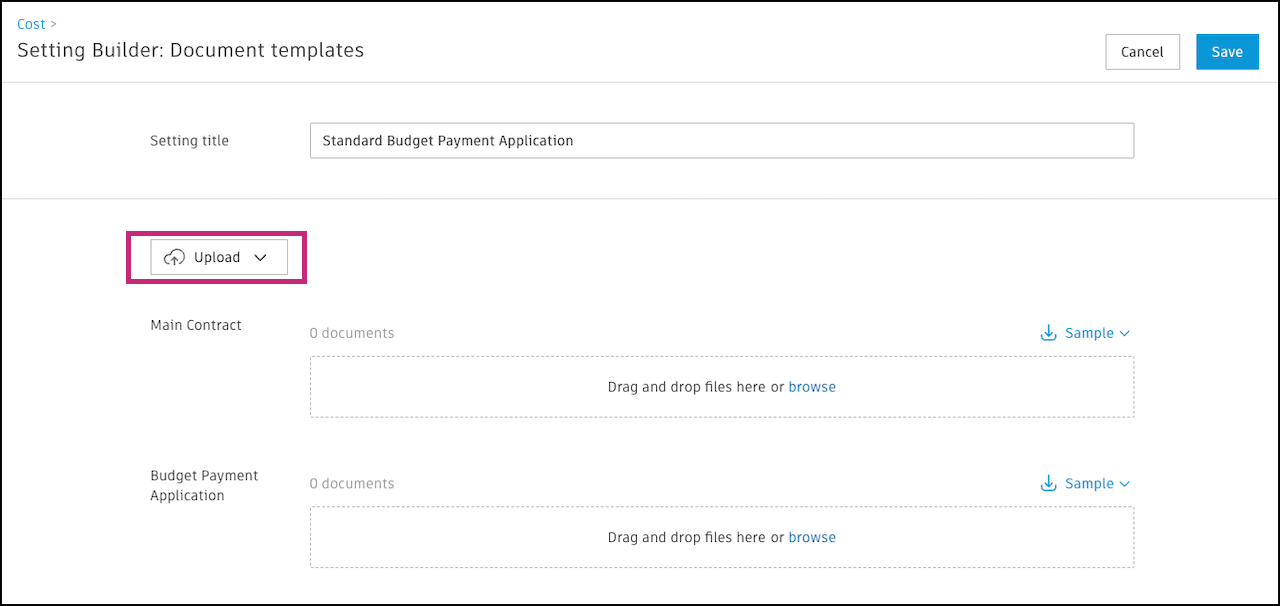The image size is (1280, 606).
Task: Save the document template setting
Action: [1227, 52]
